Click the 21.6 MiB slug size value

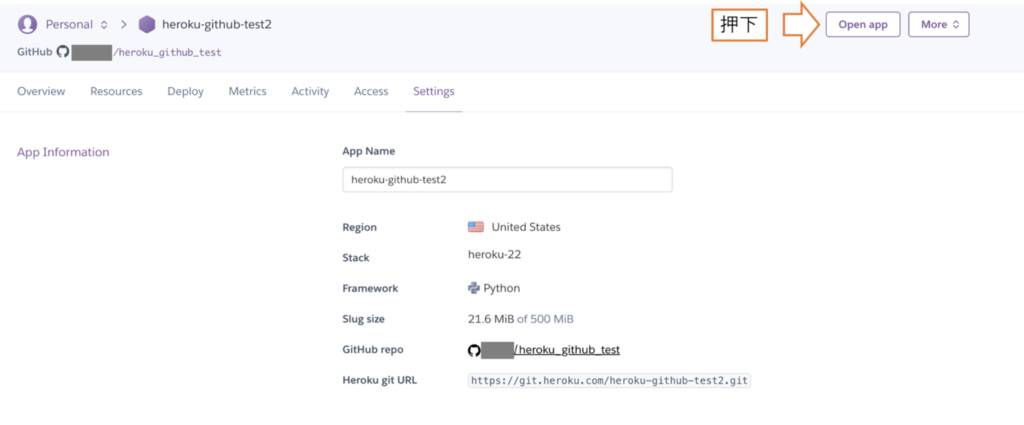tap(491, 319)
